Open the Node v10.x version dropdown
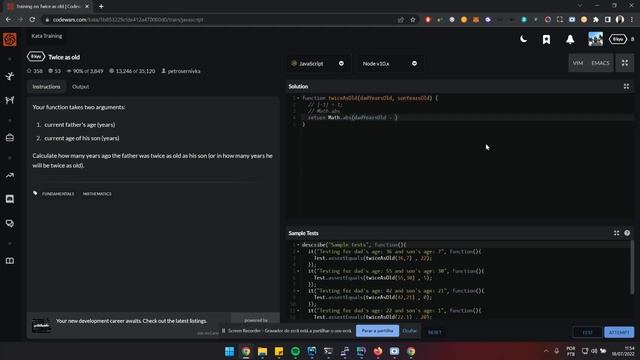 [390, 63]
